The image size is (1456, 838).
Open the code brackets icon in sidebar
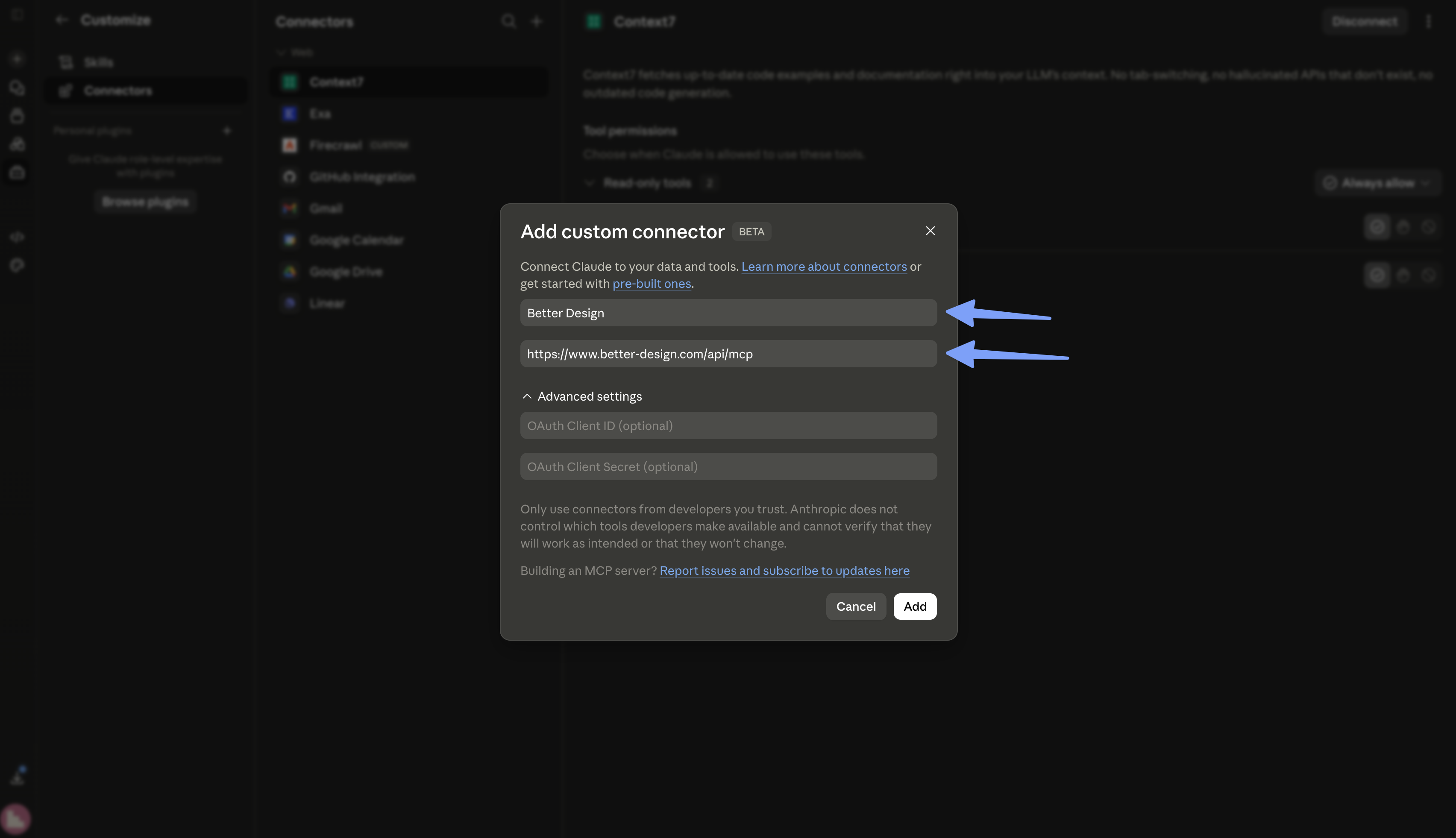point(17,237)
